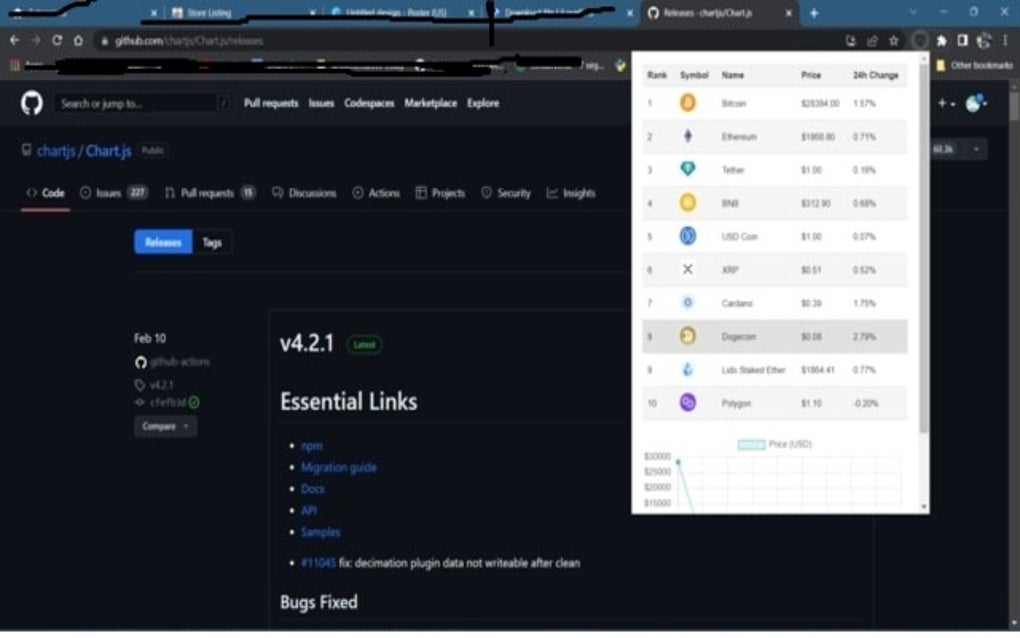Screen dimensions: 1020x638
Task: Click the Tether coin icon
Action: coord(688,169)
